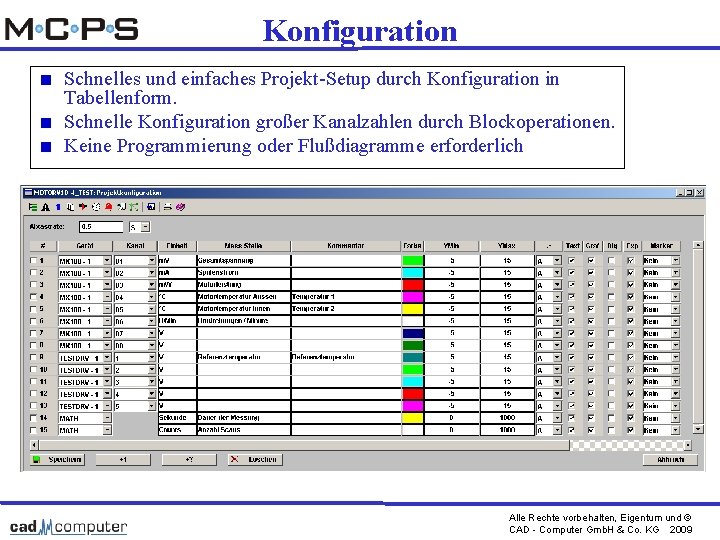The image size is (720, 540).
Task: Click the red color swatch in row 3
Action: [x=412, y=285]
